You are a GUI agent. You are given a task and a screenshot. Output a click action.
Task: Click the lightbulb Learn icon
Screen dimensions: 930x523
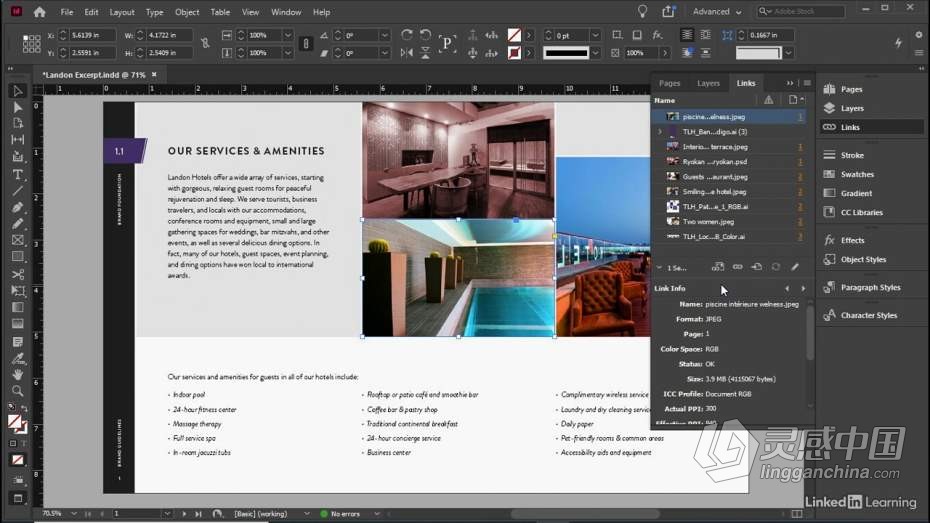pos(642,11)
